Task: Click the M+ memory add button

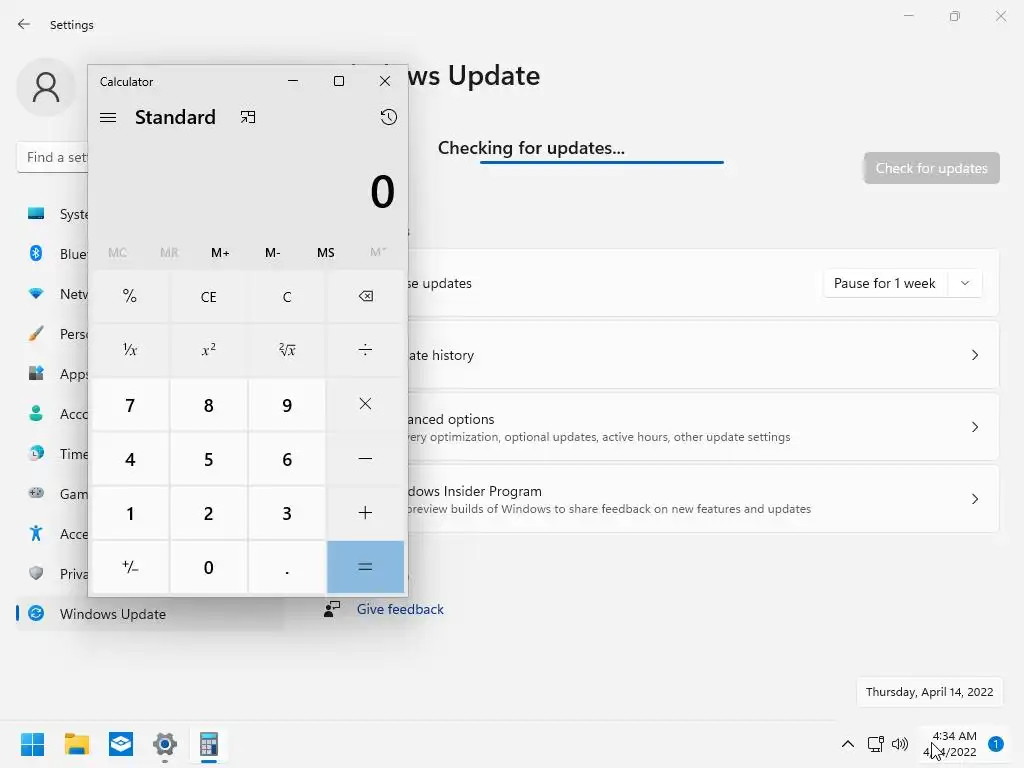Action: tap(220, 253)
